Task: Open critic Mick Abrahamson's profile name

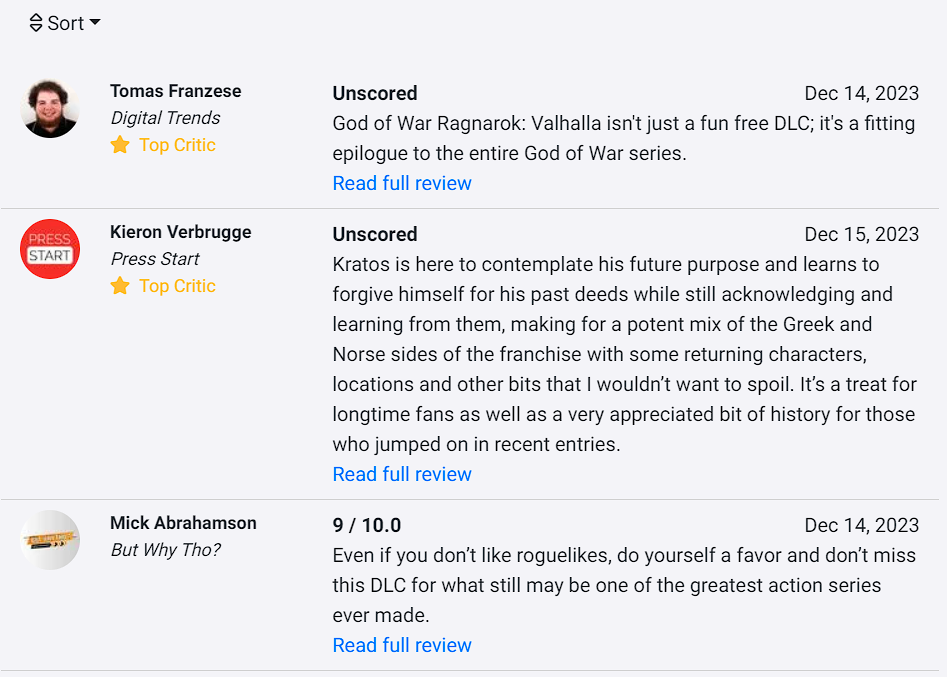Action: tap(183, 523)
